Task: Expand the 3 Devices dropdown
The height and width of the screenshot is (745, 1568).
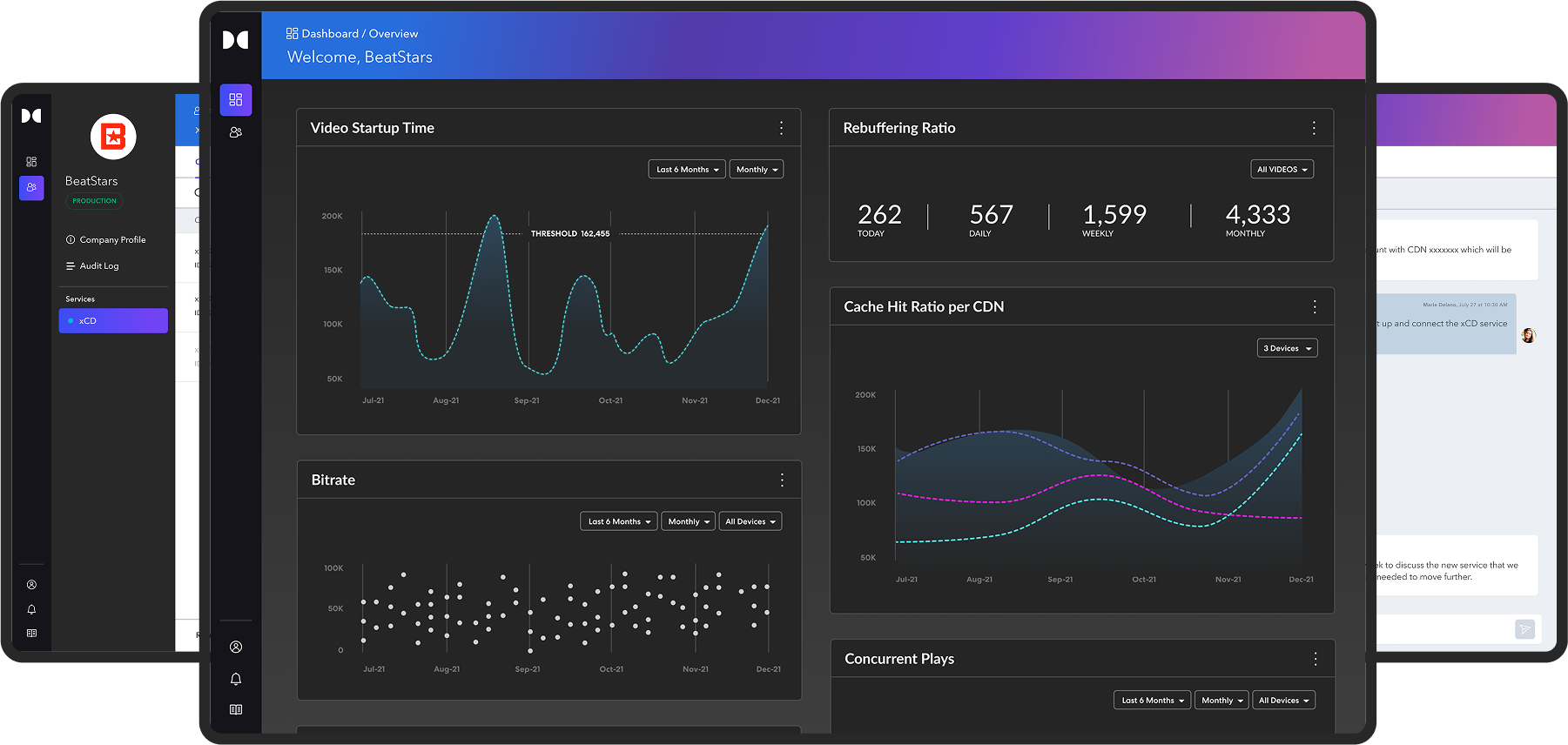Action: click(x=1287, y=348)
